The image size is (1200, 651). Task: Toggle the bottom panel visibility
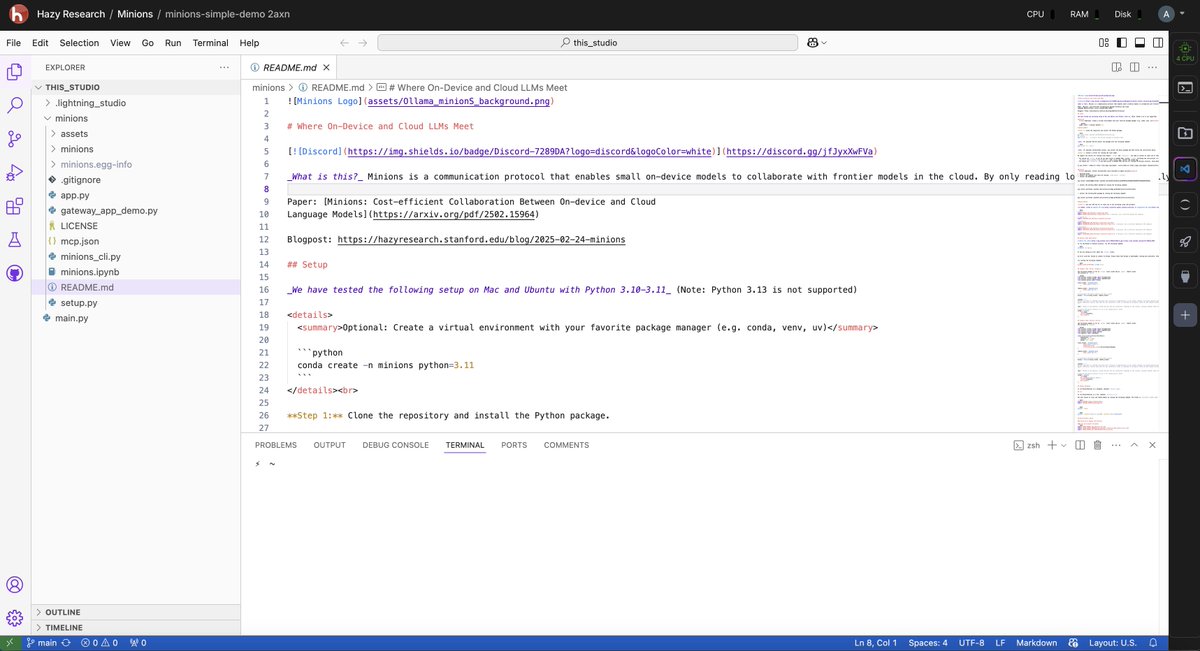1139,43
